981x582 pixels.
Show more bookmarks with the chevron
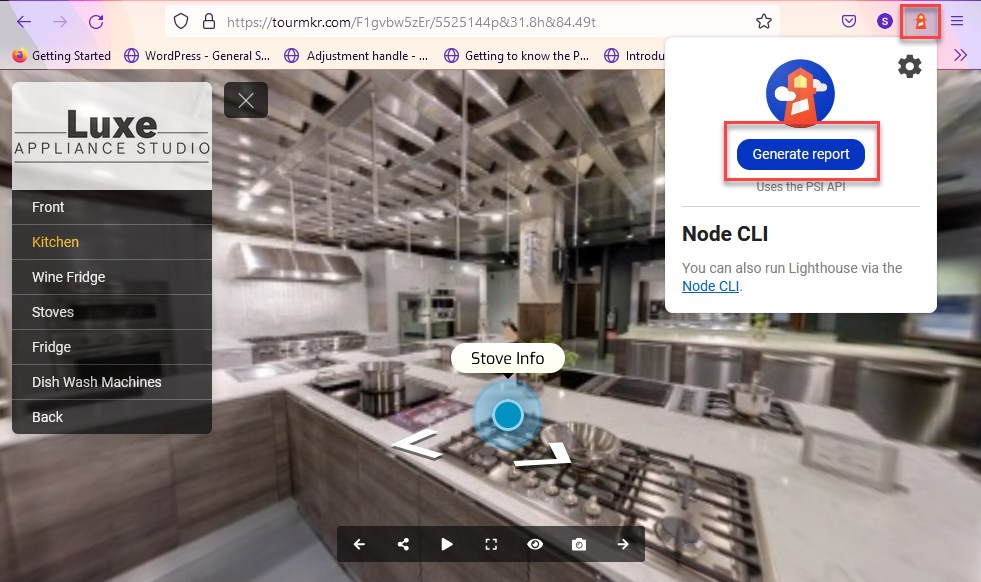tap(960, 56)
